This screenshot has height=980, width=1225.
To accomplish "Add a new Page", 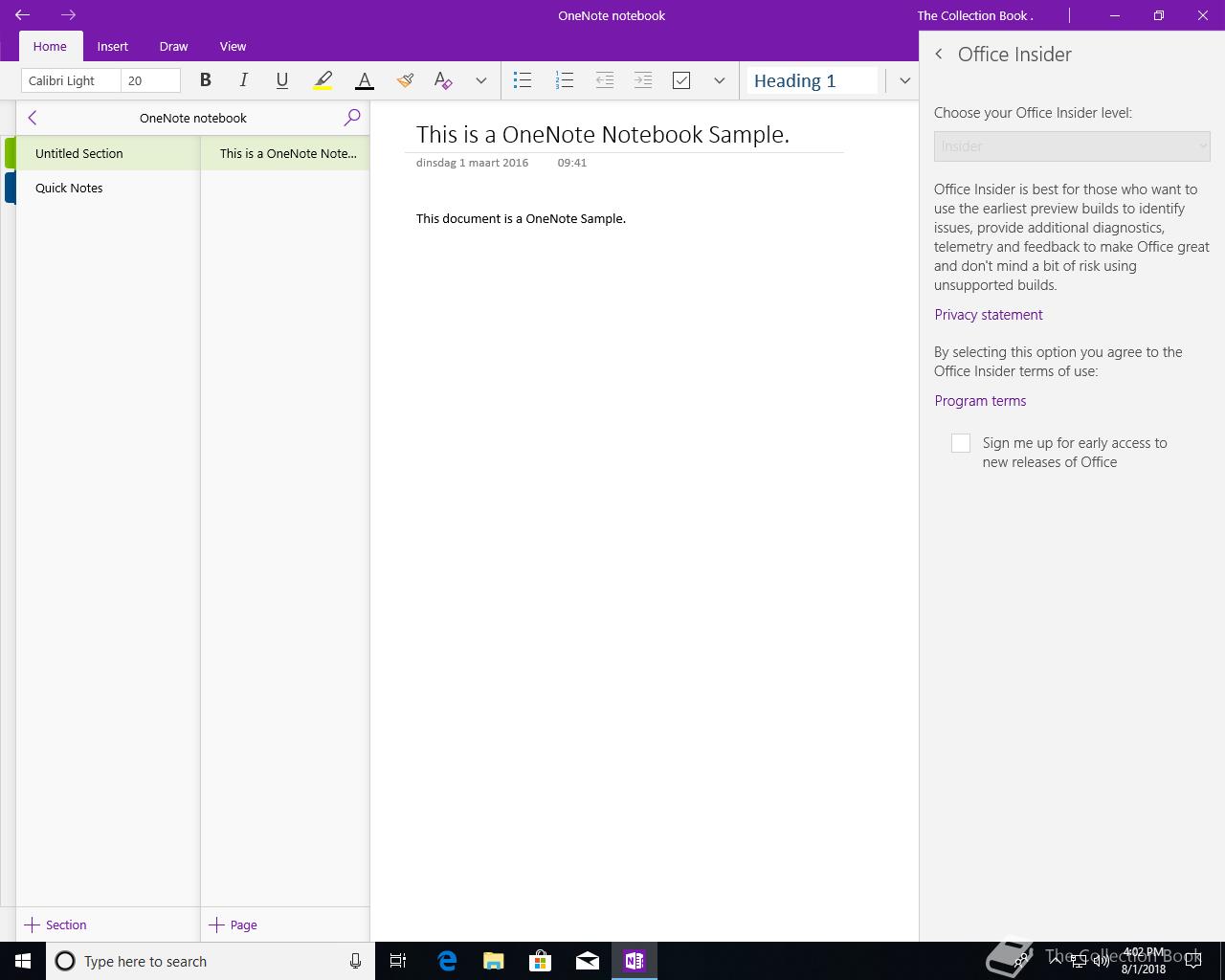I will pos(234,924).
